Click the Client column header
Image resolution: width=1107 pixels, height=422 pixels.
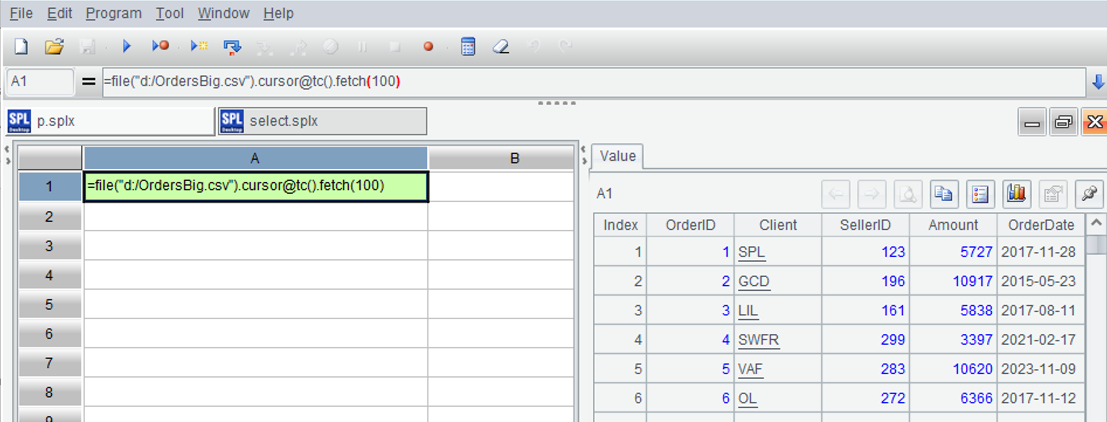778,225
